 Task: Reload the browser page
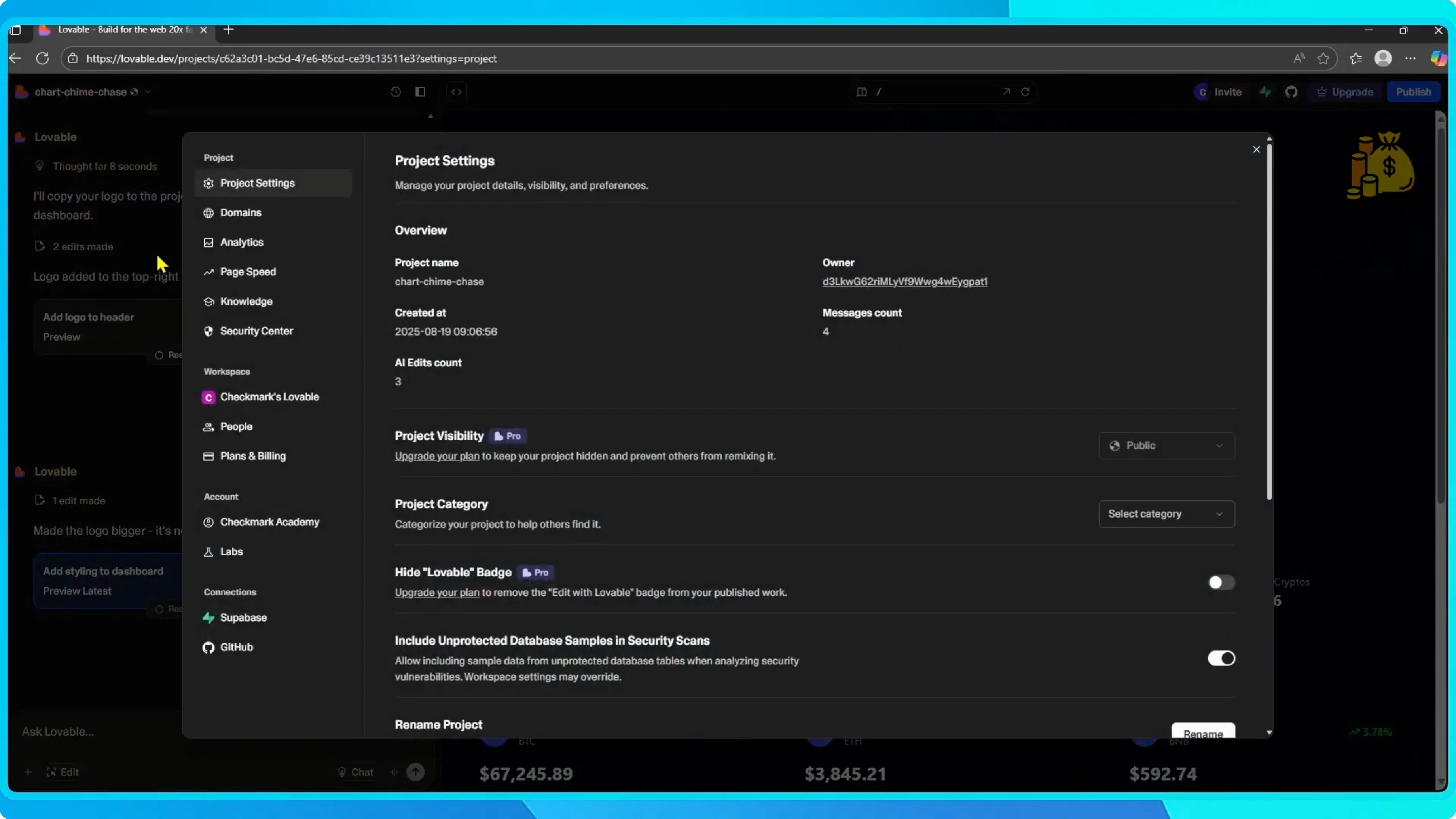42,58
